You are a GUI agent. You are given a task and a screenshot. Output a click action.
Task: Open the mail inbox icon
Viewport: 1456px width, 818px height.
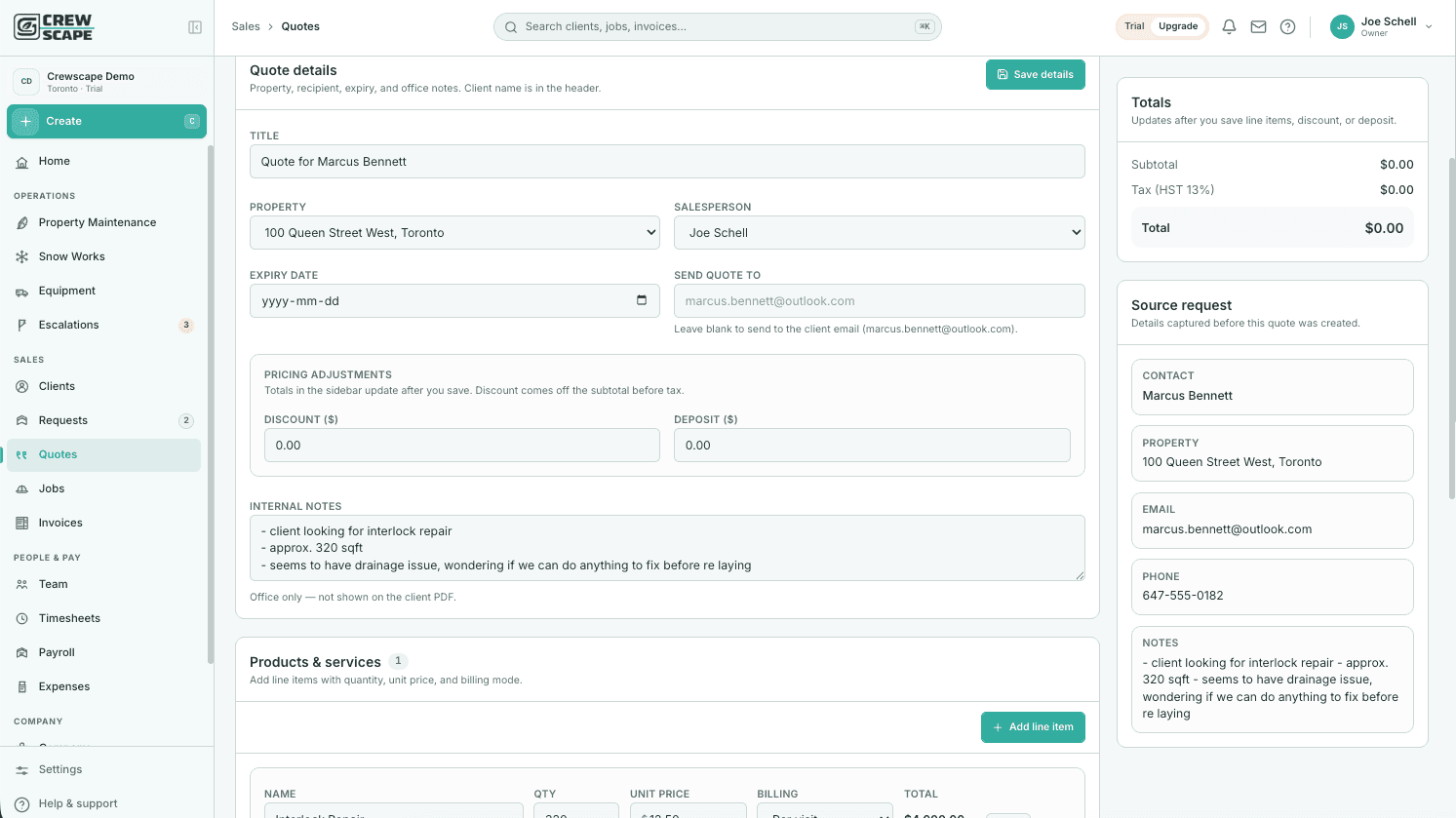click(x=1258, y=27)
